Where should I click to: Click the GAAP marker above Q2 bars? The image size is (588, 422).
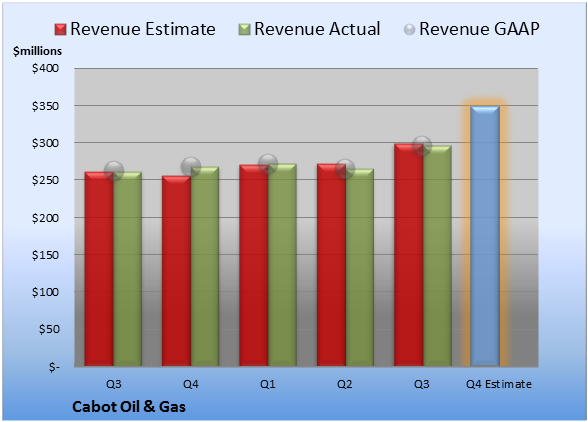tap(345, 169)
